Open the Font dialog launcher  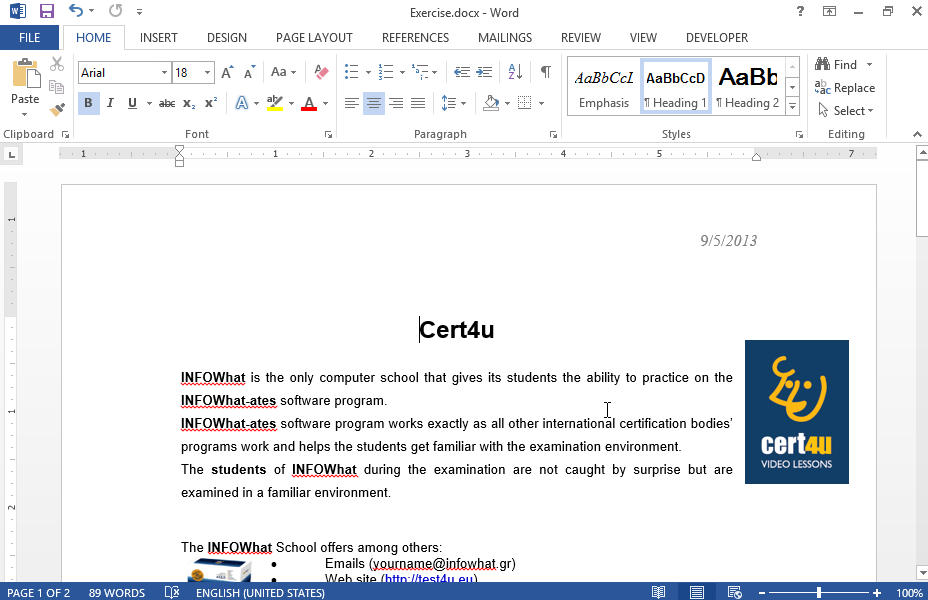pyautogui.click(x=328, y=135)
